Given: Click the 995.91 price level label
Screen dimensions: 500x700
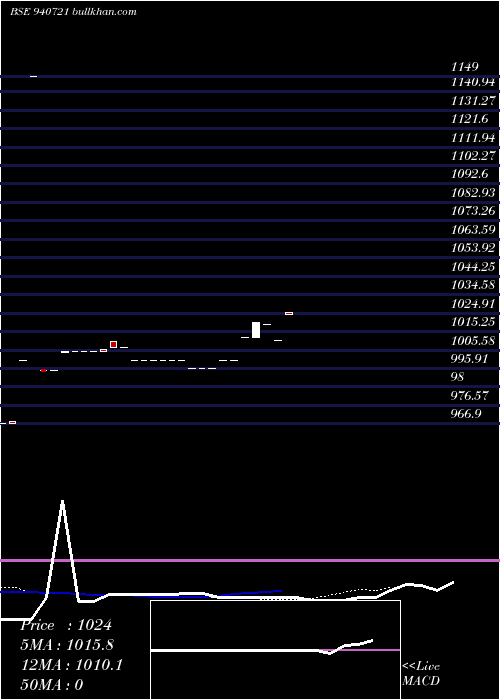Looking at the screenshot, I should pos(469,359).
